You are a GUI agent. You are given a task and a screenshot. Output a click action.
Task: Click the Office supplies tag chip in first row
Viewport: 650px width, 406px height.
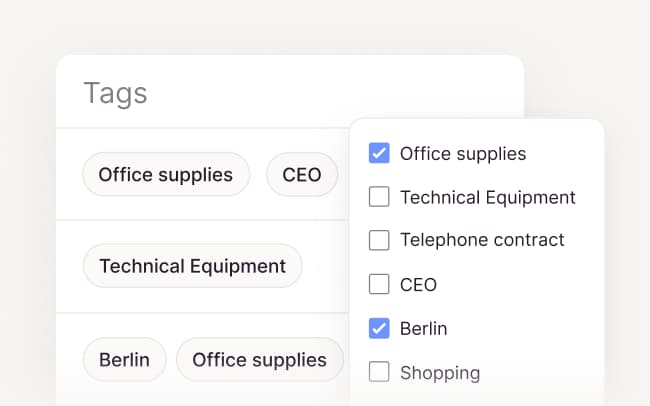165,175
